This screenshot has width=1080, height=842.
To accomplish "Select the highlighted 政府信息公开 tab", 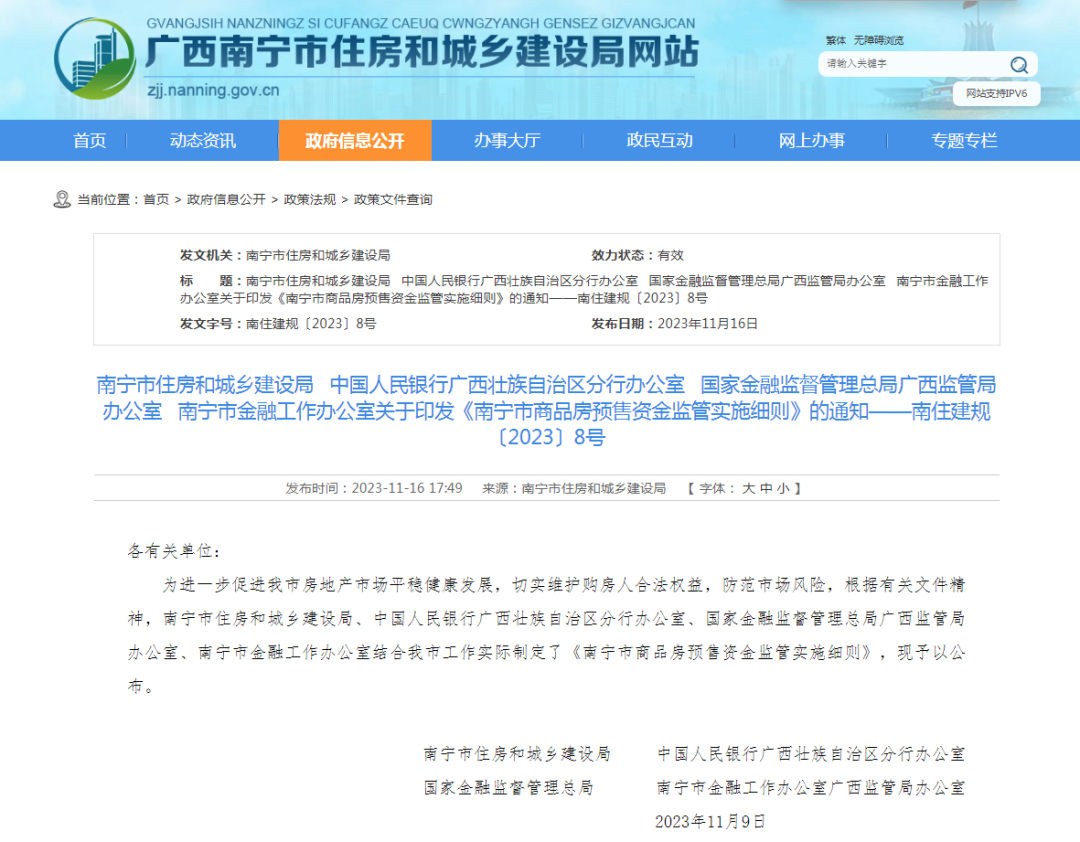I will point(355,140).
